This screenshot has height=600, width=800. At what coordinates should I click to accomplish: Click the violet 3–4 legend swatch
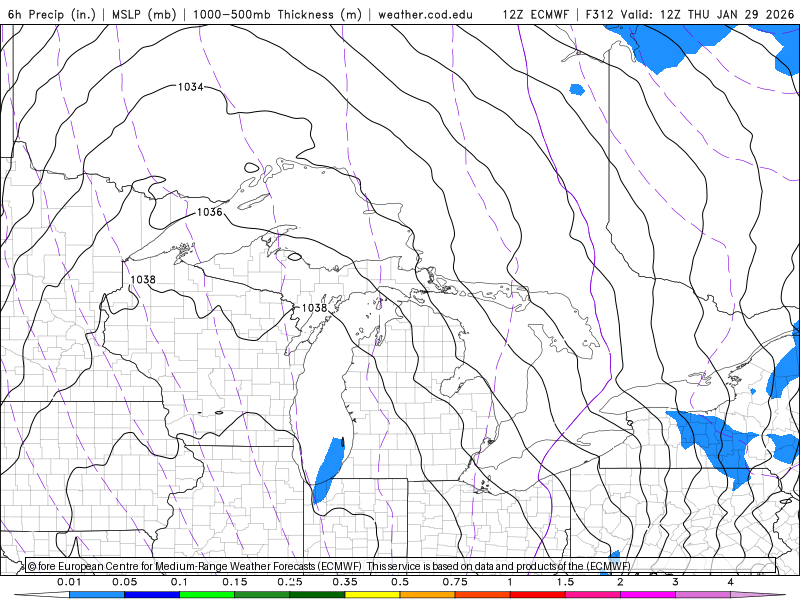(x=703, y=595)
